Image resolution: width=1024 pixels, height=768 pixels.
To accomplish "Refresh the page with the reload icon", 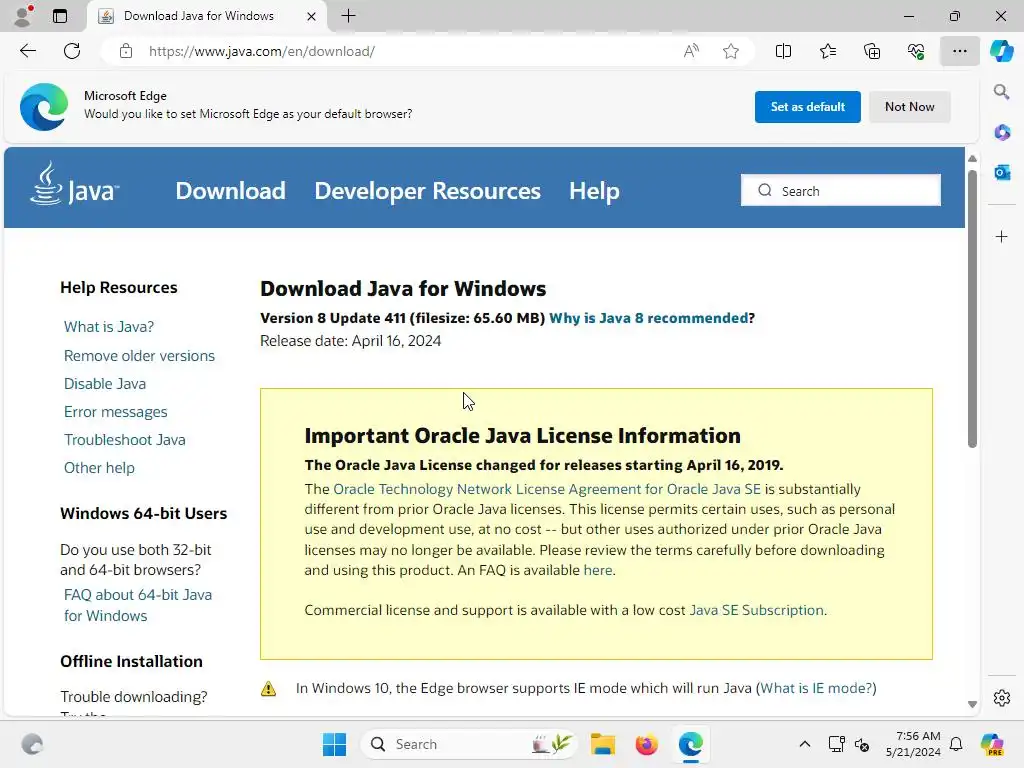I will [72, 51].
